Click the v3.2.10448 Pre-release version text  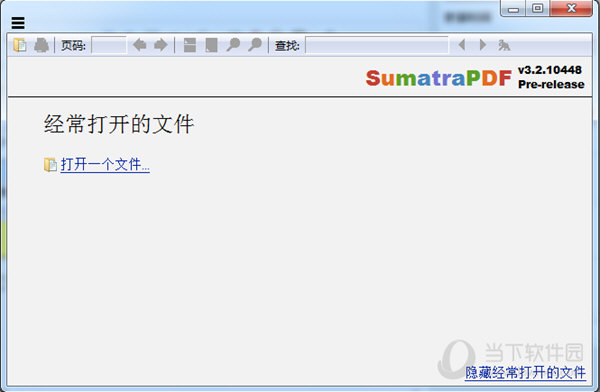click(x=551, y=77)
